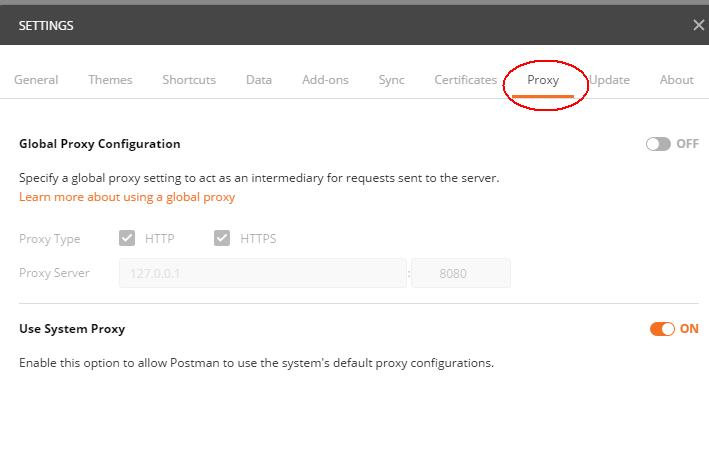The image size is (709, 450).
Task: Select the Add-ons tab
Action: point(325,80)
